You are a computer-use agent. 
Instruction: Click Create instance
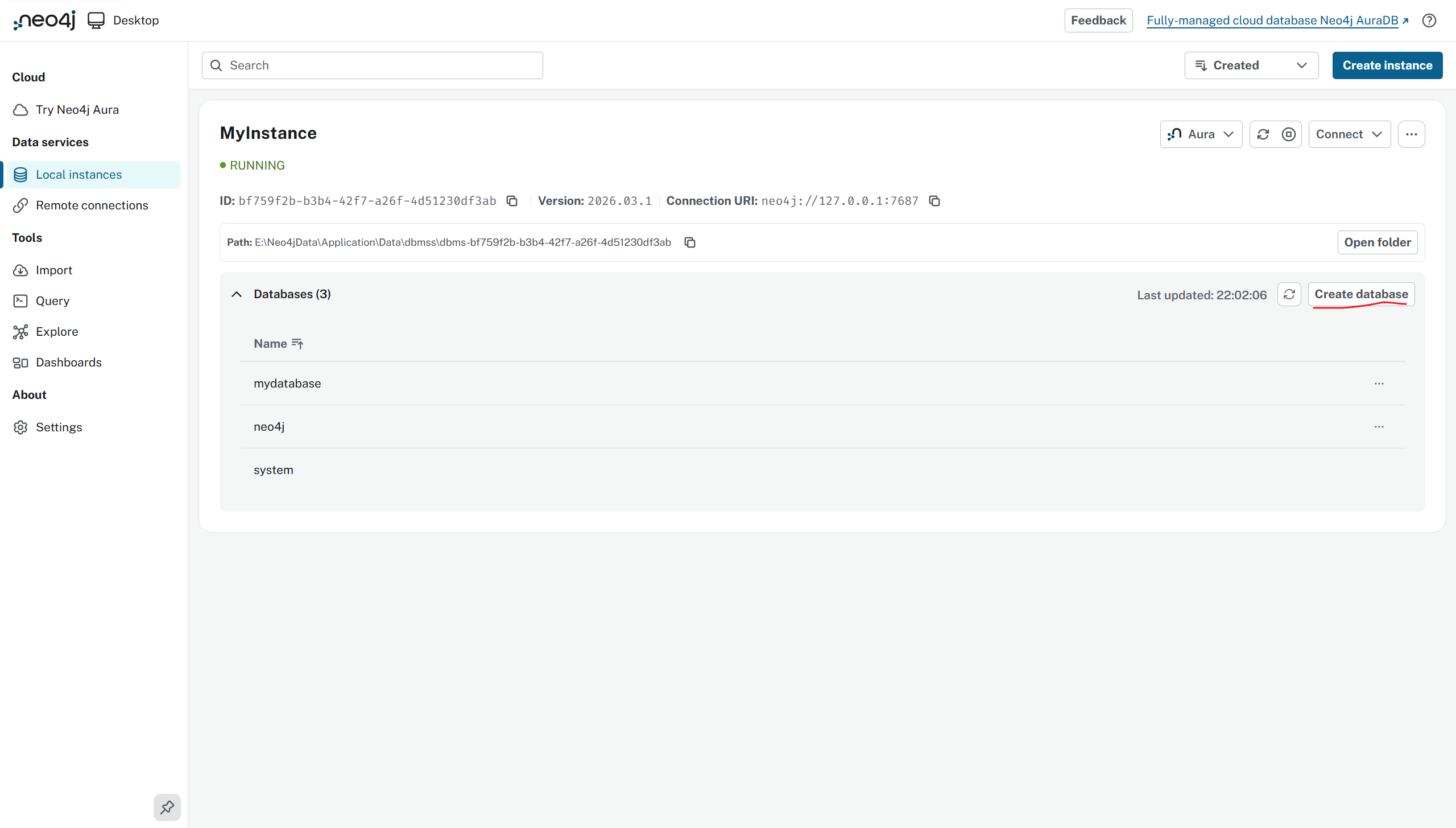1387,65
